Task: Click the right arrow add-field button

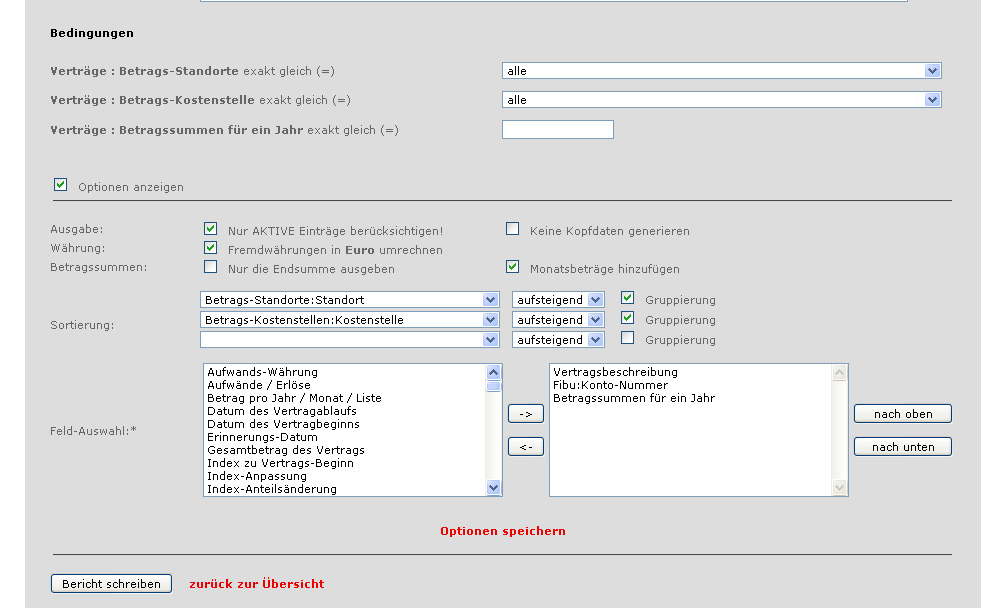Action: click(x=525, y=413)
